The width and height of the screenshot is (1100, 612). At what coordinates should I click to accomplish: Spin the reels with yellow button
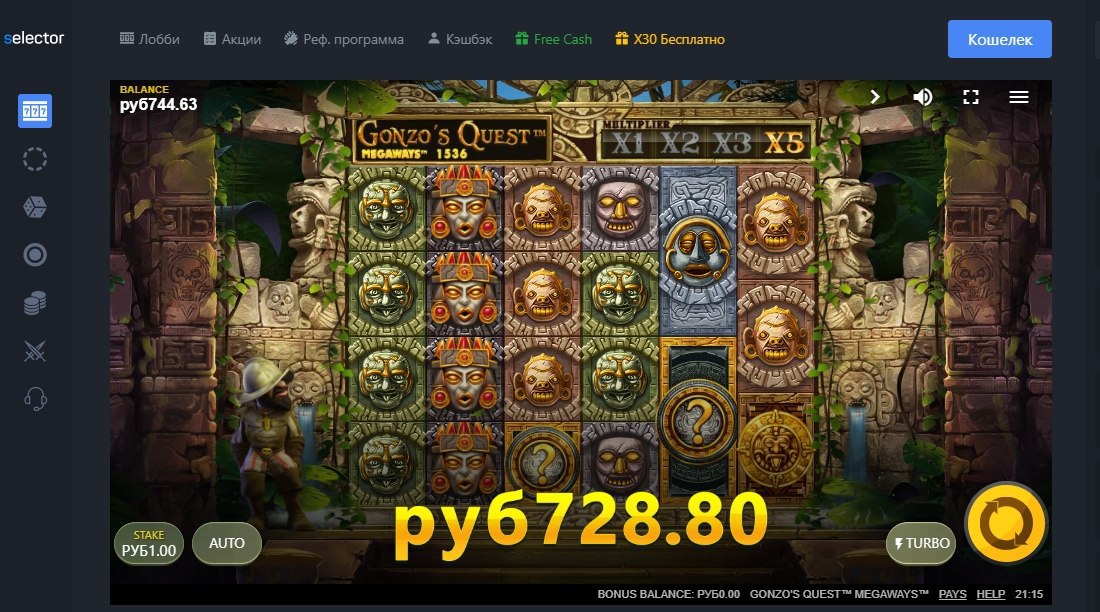coord(1006,523)
